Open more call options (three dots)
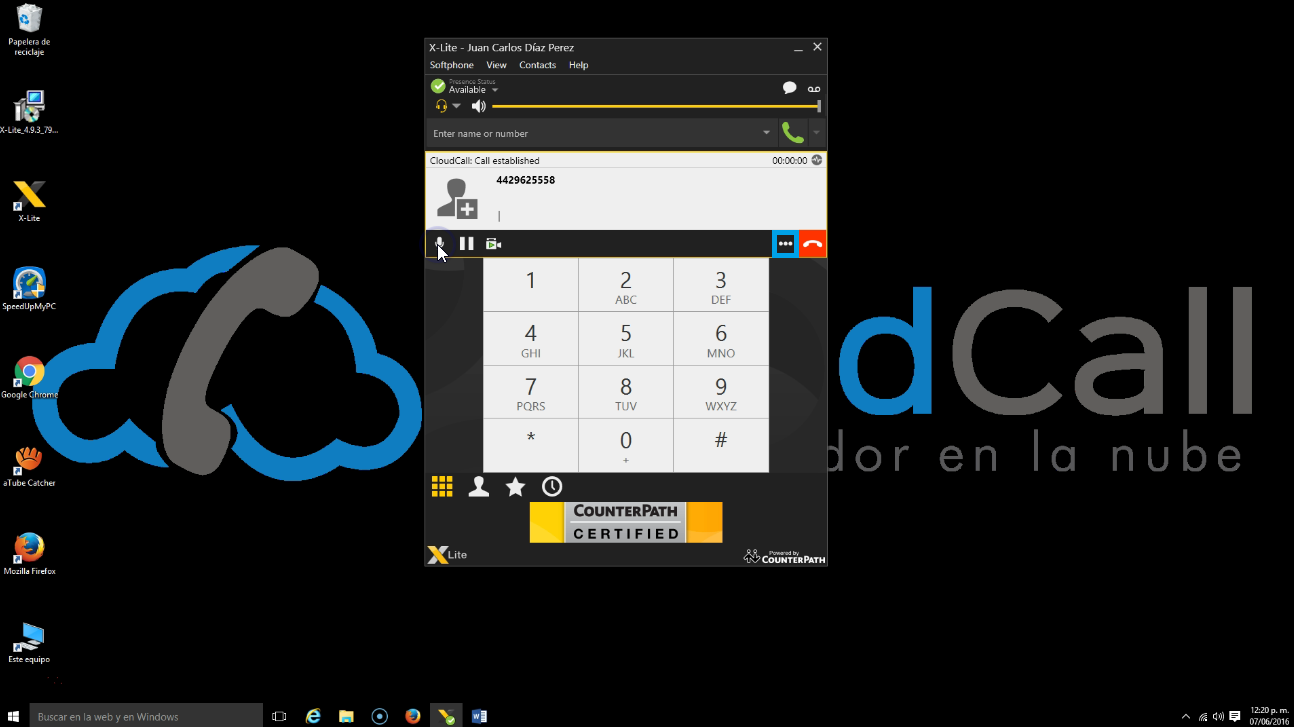Image resolution: width=1294 pixels, height=727 pixels. pyautogui.click(x=786, y=244)
